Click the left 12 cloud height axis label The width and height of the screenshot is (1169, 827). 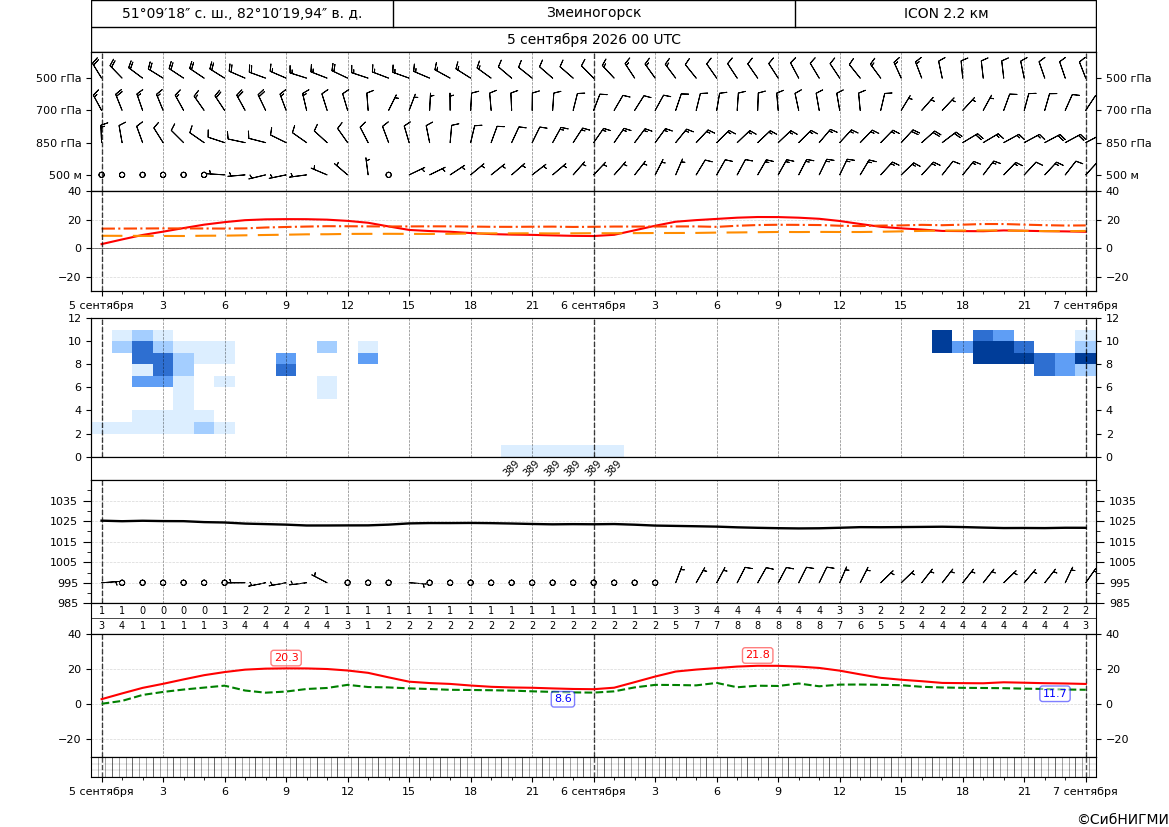[75, 318]
